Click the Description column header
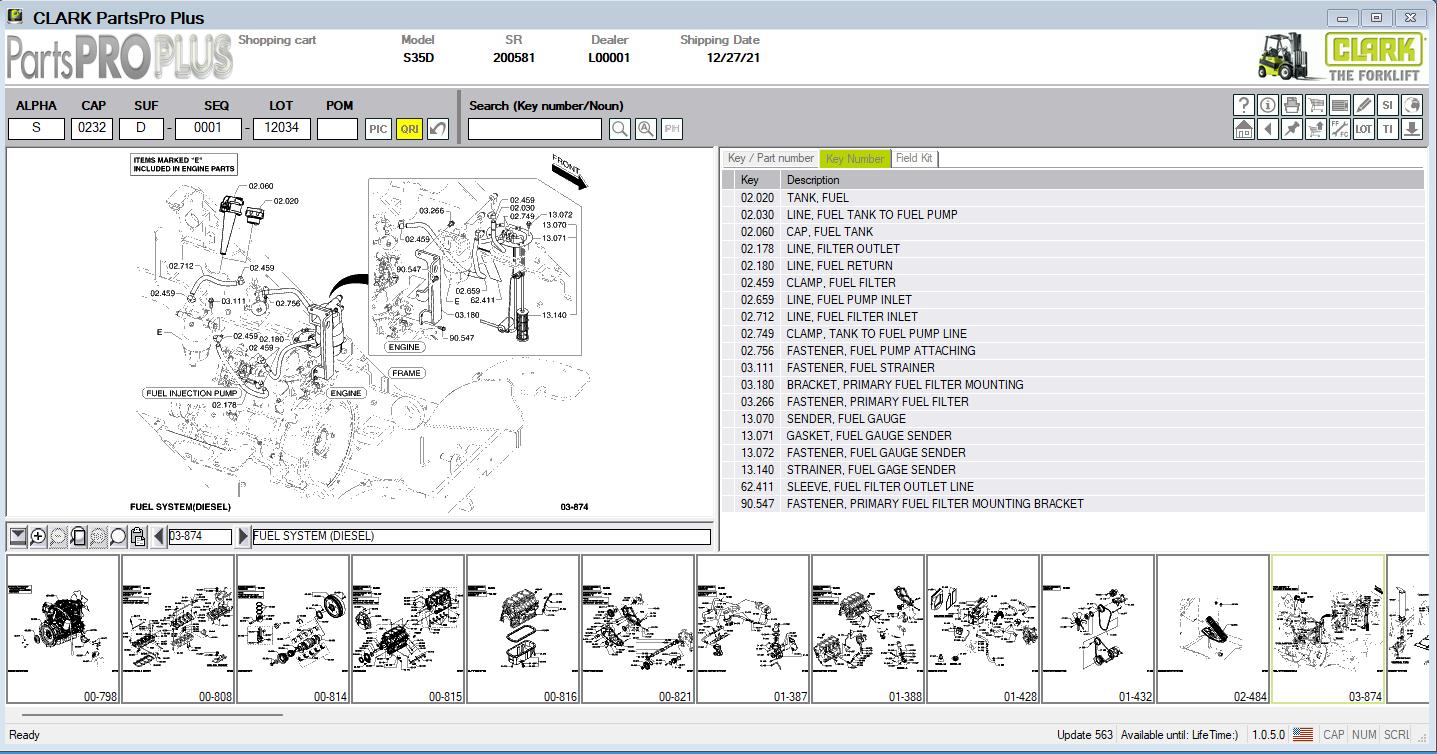This screenshot has width=1437, height=754. (x=1102, y=180)
